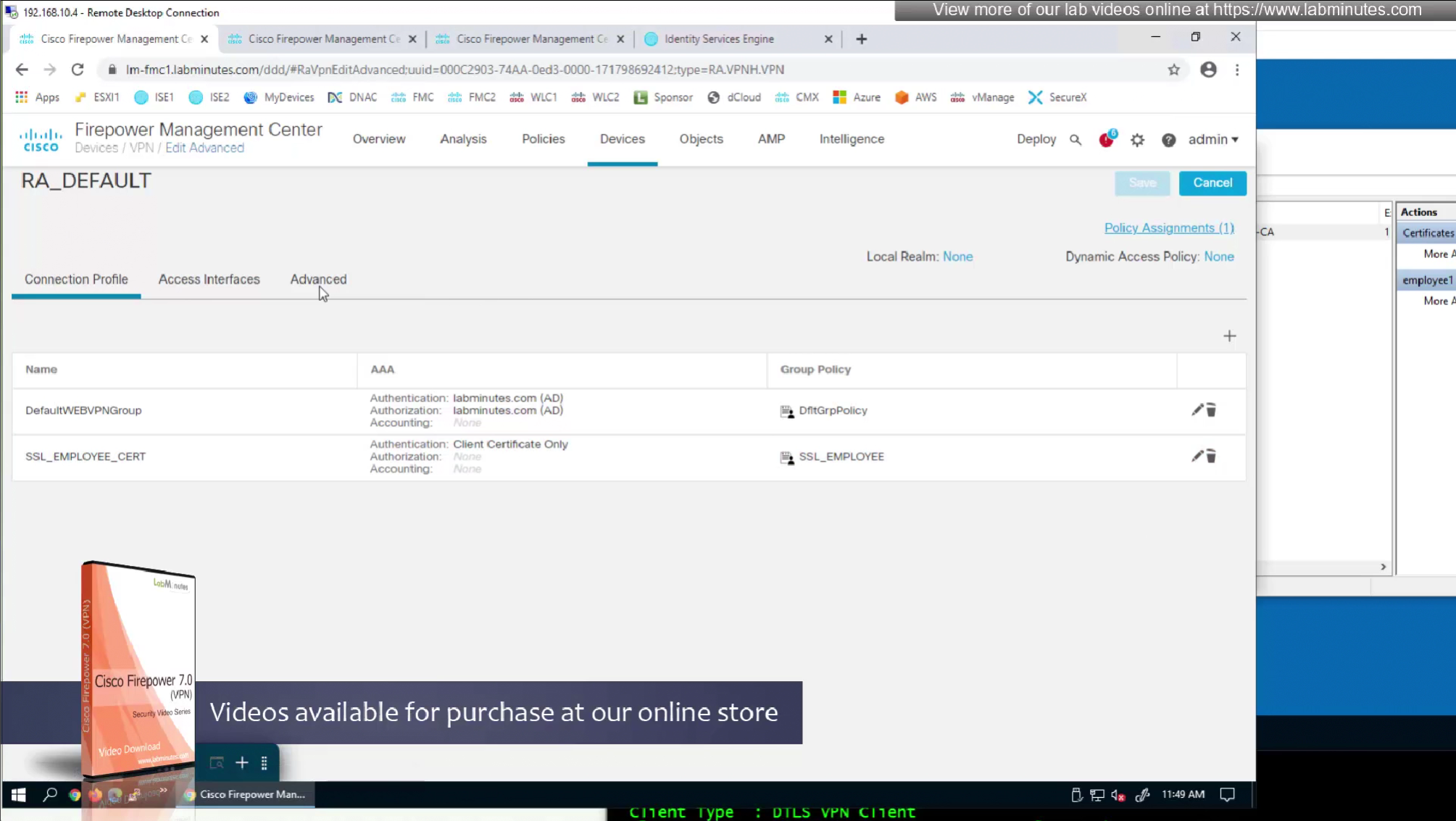The width and height of the screenshot is (1456, 821).
Task: Open the system settings gear icon
Action: pos(1137,140)
